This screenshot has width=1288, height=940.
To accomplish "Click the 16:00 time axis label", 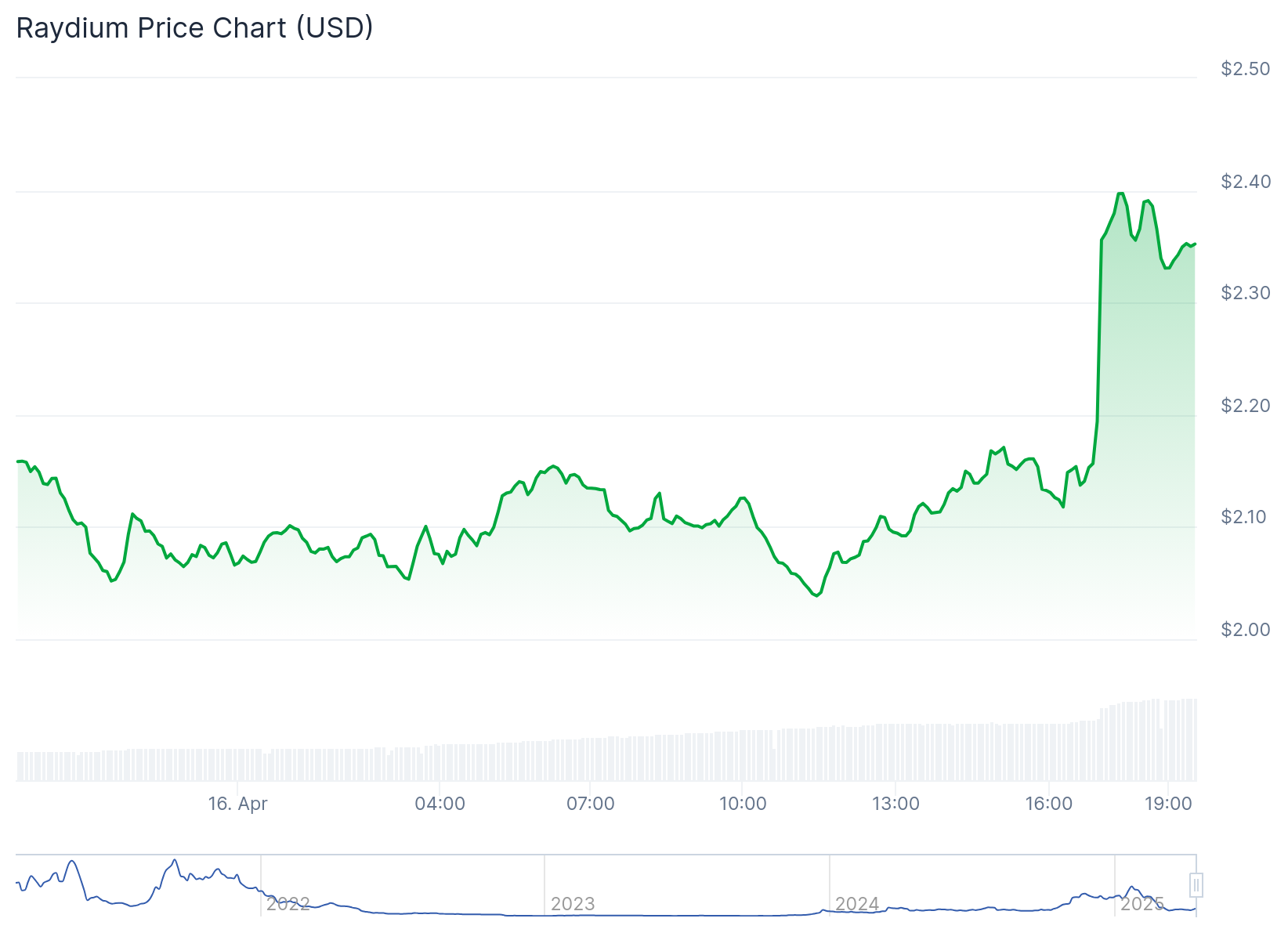I will coord(1049,804).
